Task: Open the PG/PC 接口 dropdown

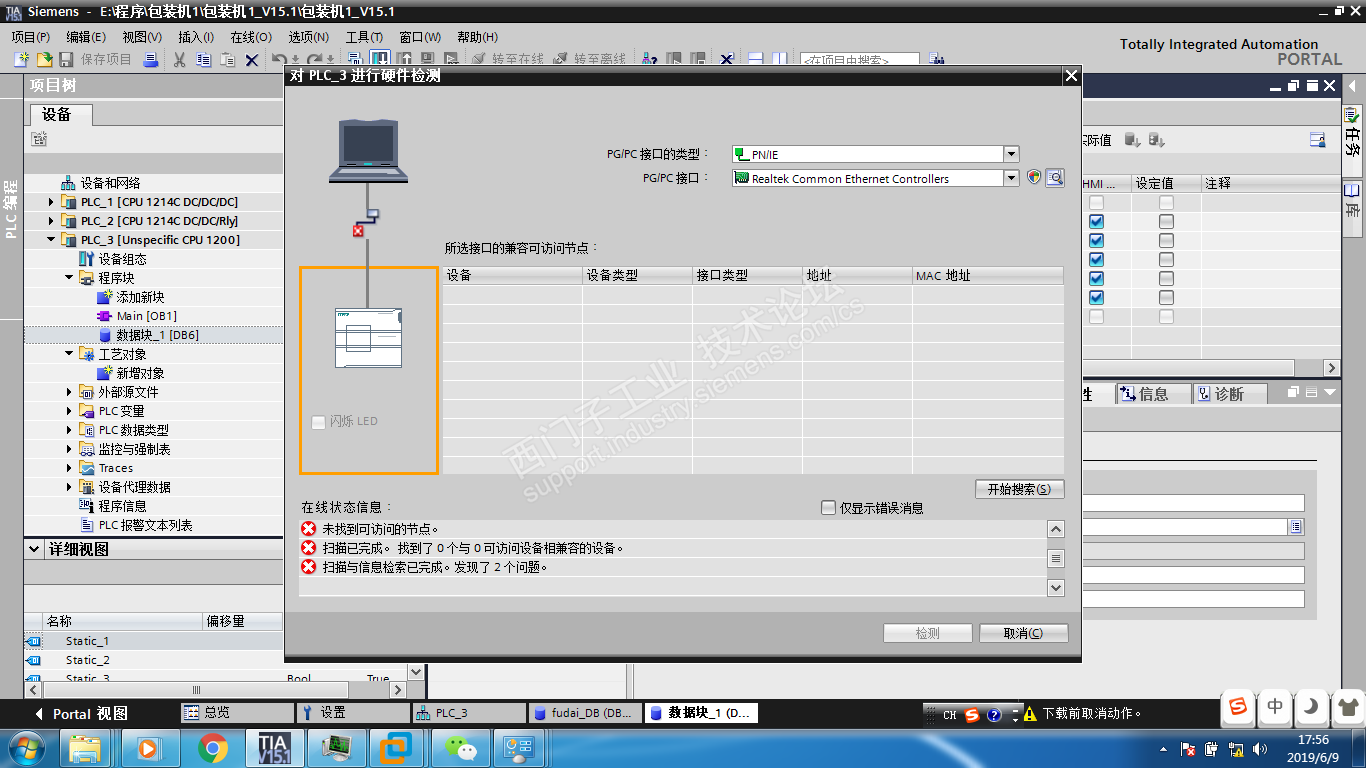Action: click(x=1011, y=178)
